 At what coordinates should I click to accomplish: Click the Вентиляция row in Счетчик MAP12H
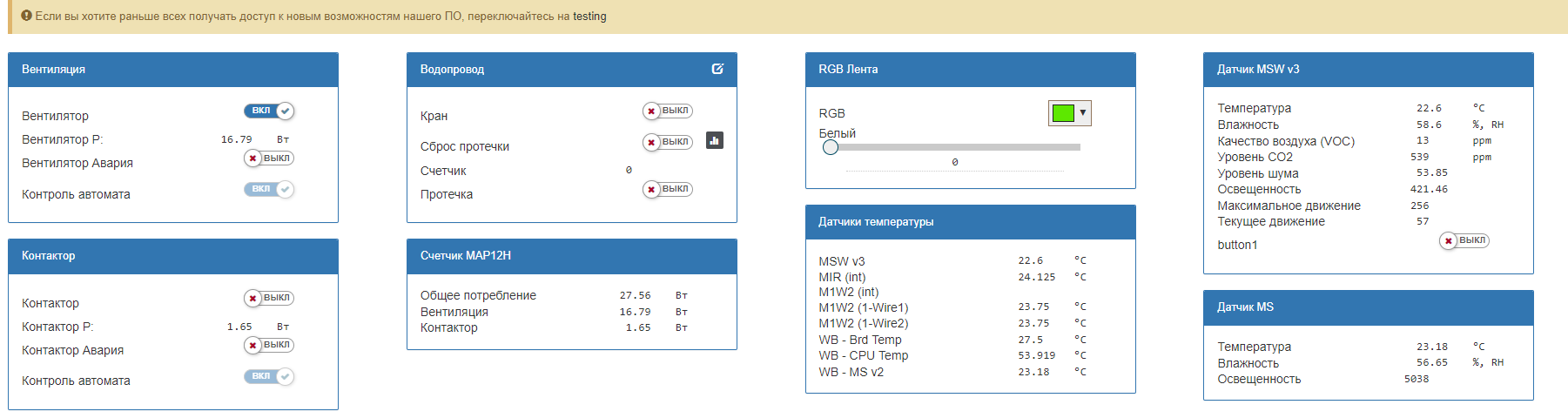[x=572, y=312]
